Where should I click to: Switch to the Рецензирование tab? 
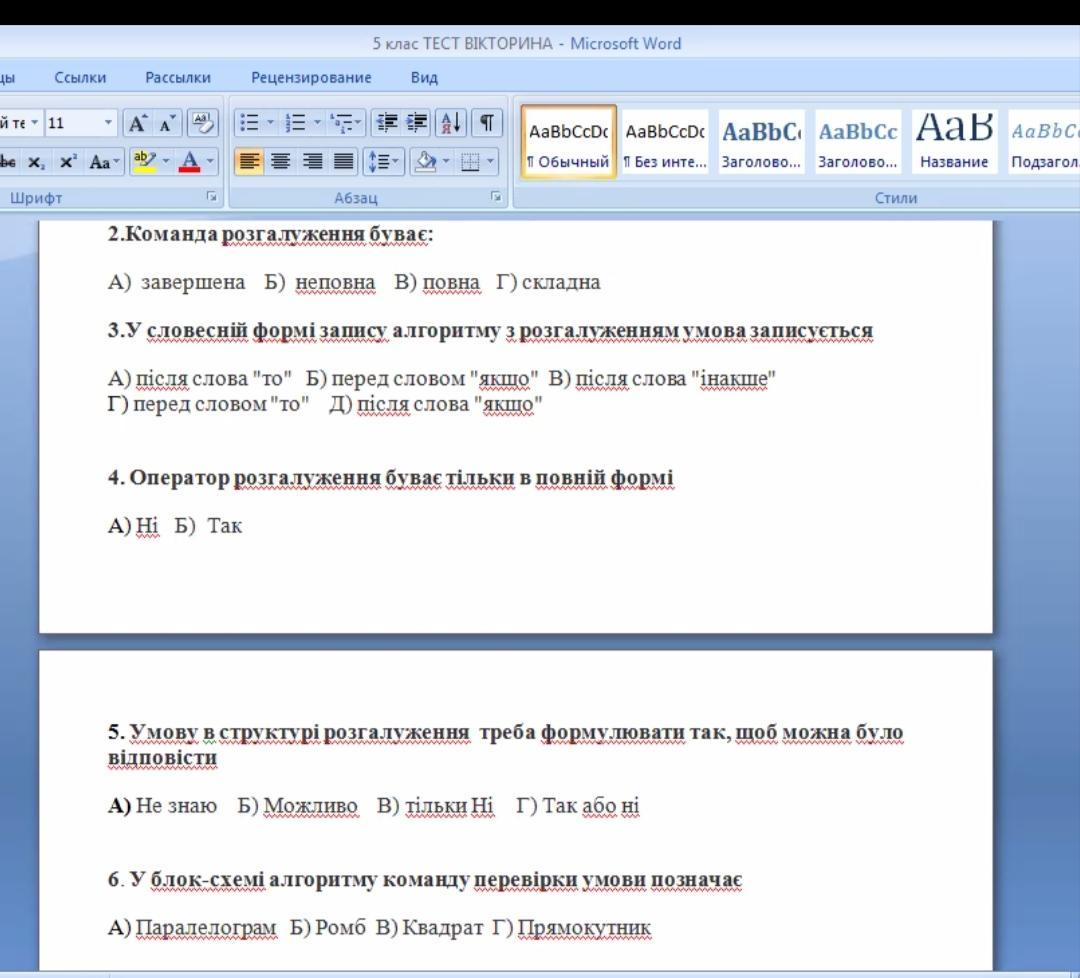(311, 77)
